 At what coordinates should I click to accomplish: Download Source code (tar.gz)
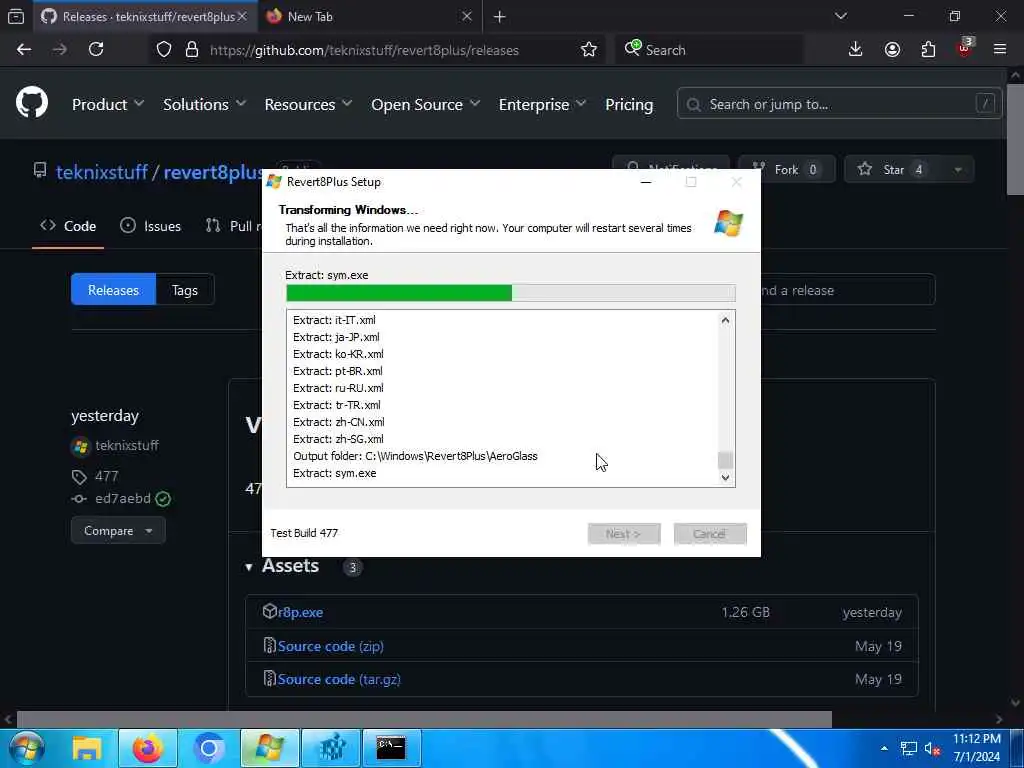pos(339,679)
